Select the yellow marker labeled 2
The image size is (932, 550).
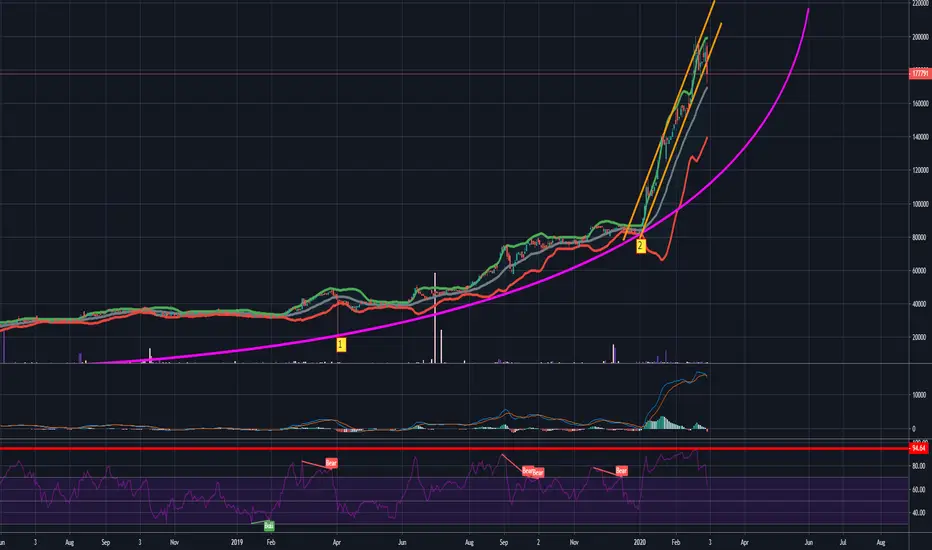tap(641, 246)
